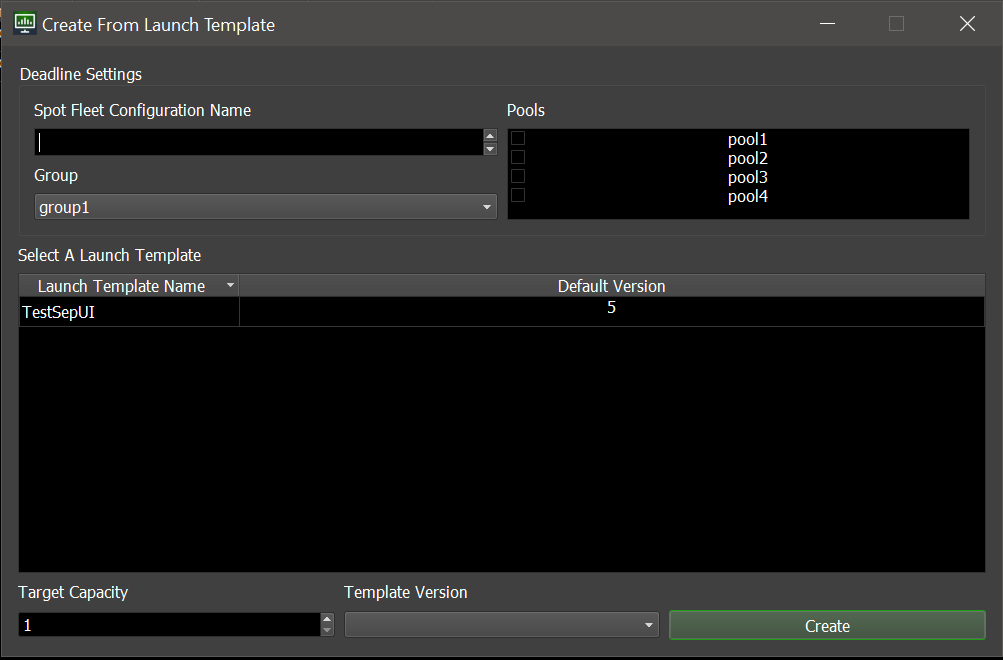Expand the Template Version dropdown
This screenshot has height=660, width=1003.
pos(502,625)
